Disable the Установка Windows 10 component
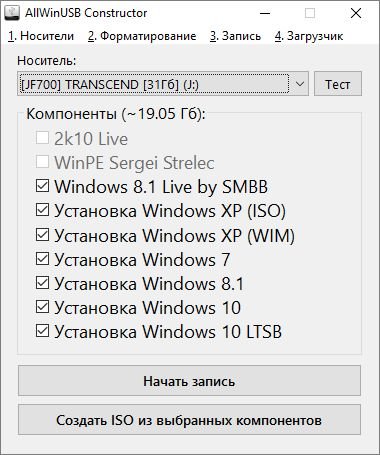The height and width of the screenshot is (455, 380). coord(42,307)
